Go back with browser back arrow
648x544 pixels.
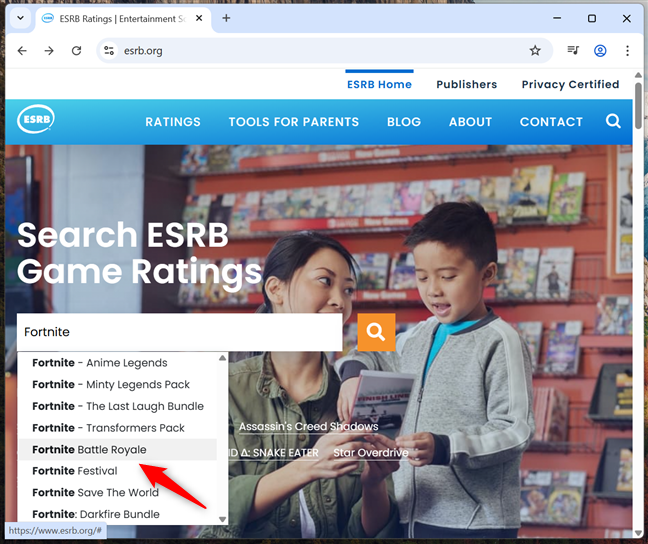tap(22, 51)
